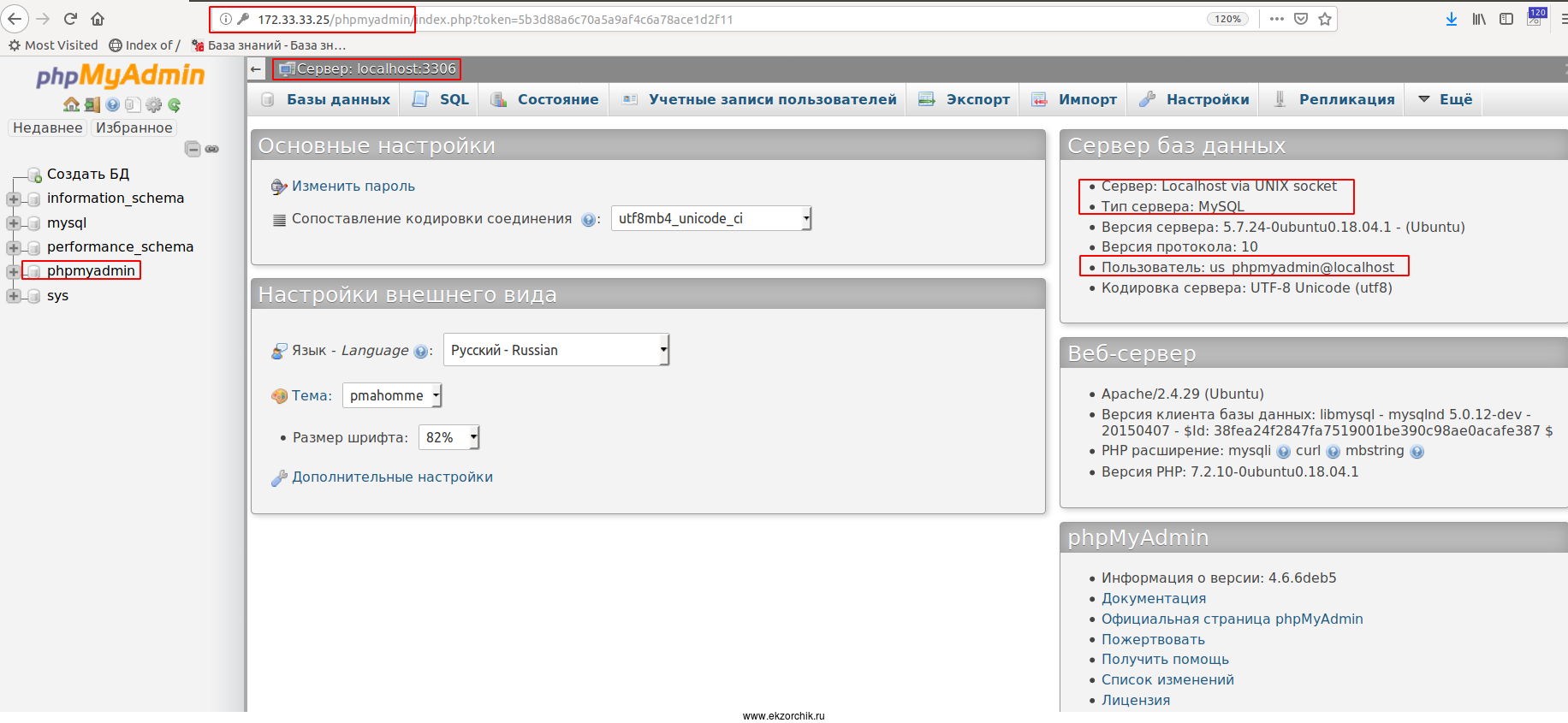Open Список изменений link
This screenshot has width=1568, height=723.
coord(1167,679)
